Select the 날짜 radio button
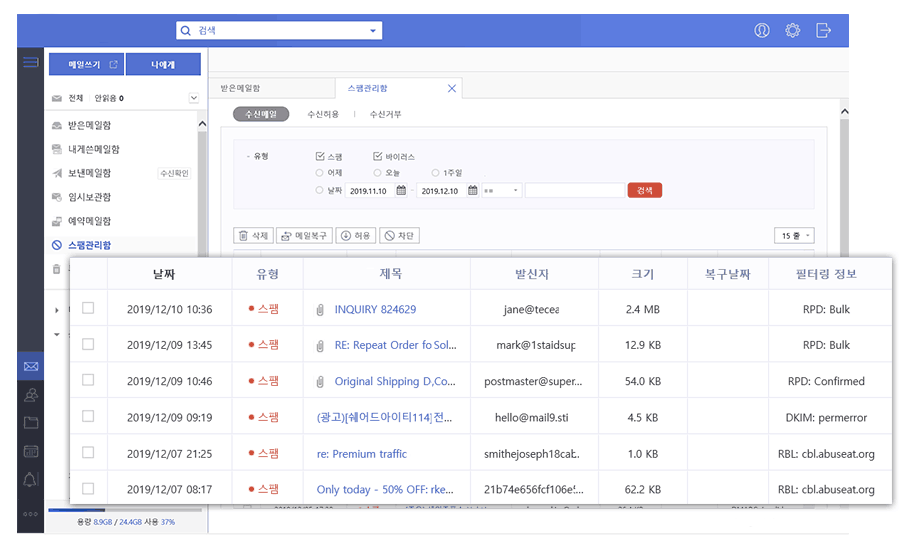The image size is (900, 550). click(319, 190)
